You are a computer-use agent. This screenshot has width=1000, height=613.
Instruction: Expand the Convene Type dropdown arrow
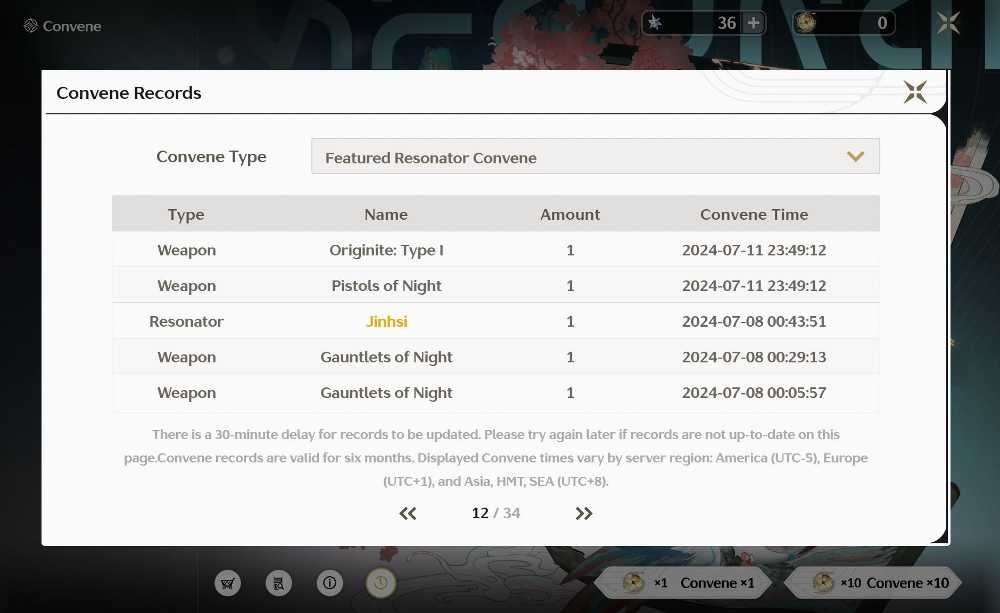855,156
